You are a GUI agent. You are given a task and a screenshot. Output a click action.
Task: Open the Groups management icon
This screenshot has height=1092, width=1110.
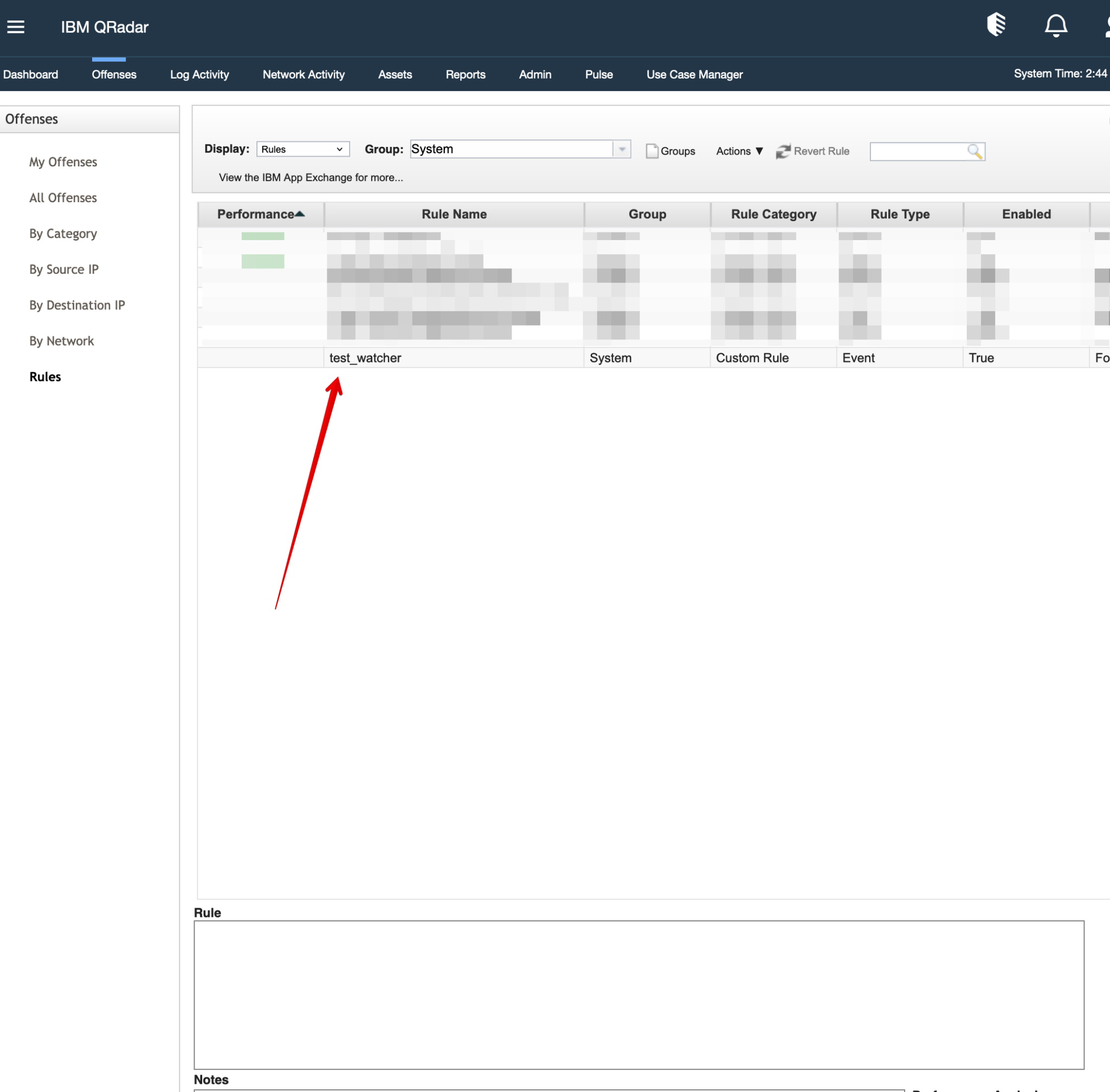(670, 151)
